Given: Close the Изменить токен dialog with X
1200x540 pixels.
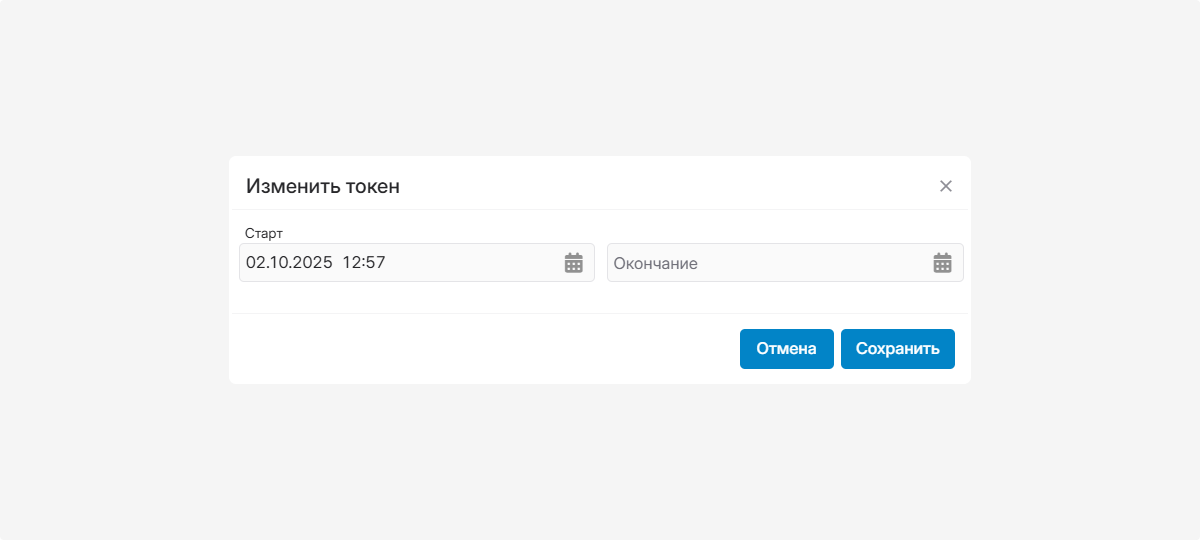Looking at the screenshot, I should tap(946, 186).
